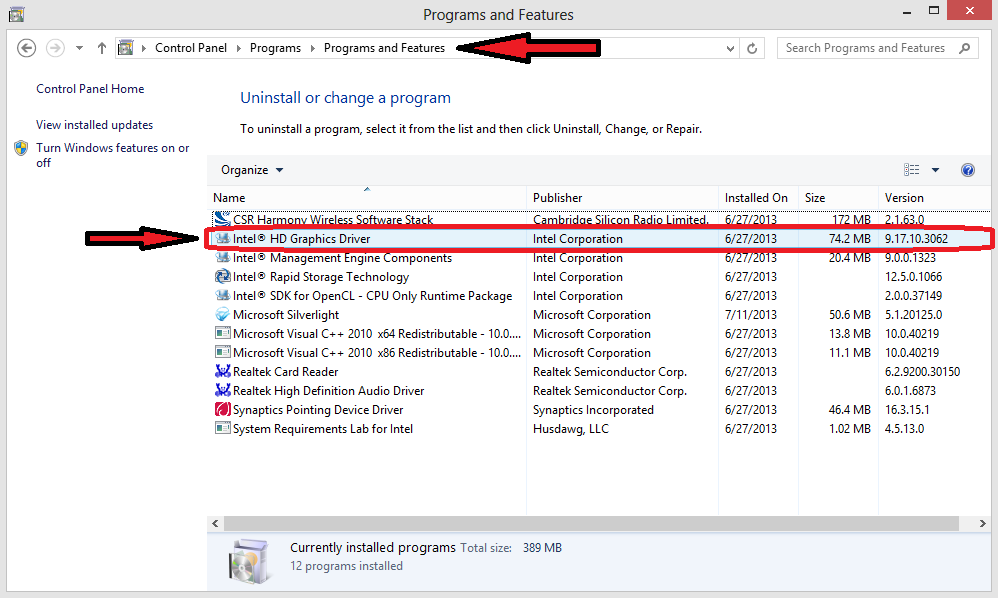Open Control Panel Home link
This screenshot has height=598, width=998.
90,89
